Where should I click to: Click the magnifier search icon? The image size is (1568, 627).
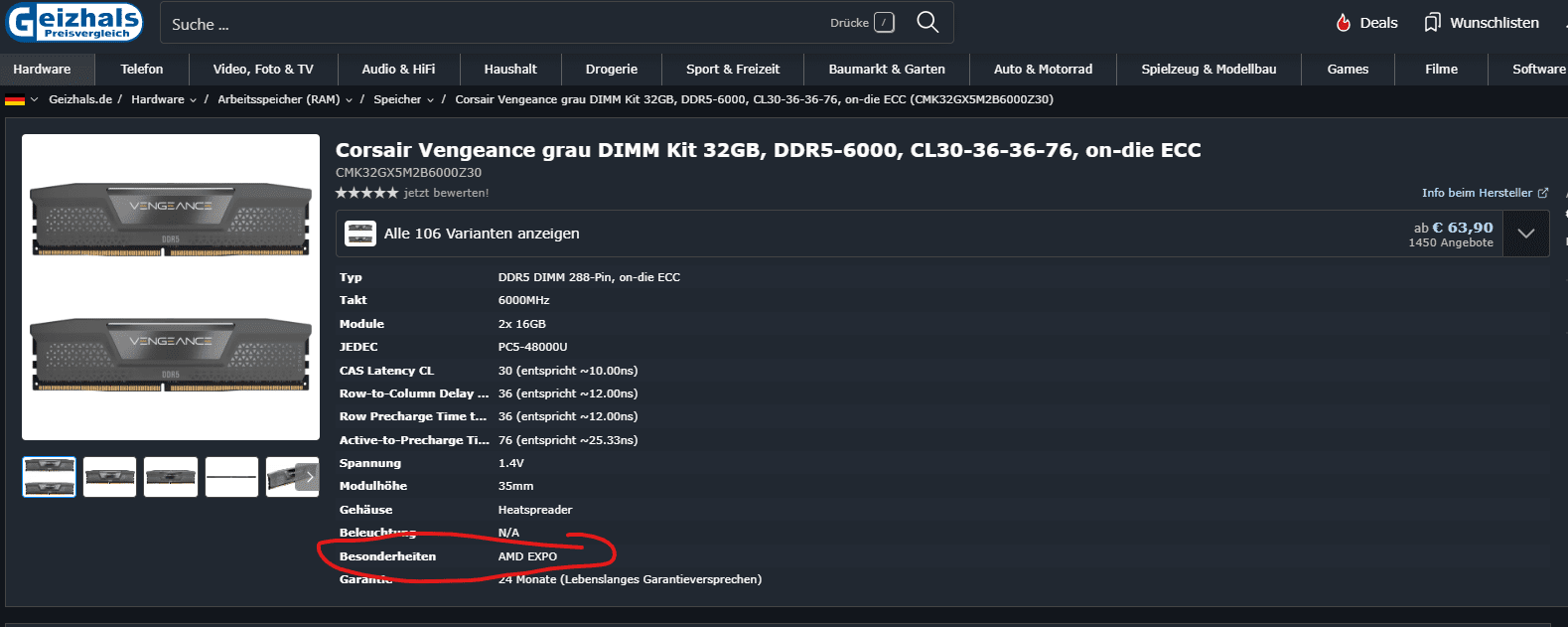(927, 22)
